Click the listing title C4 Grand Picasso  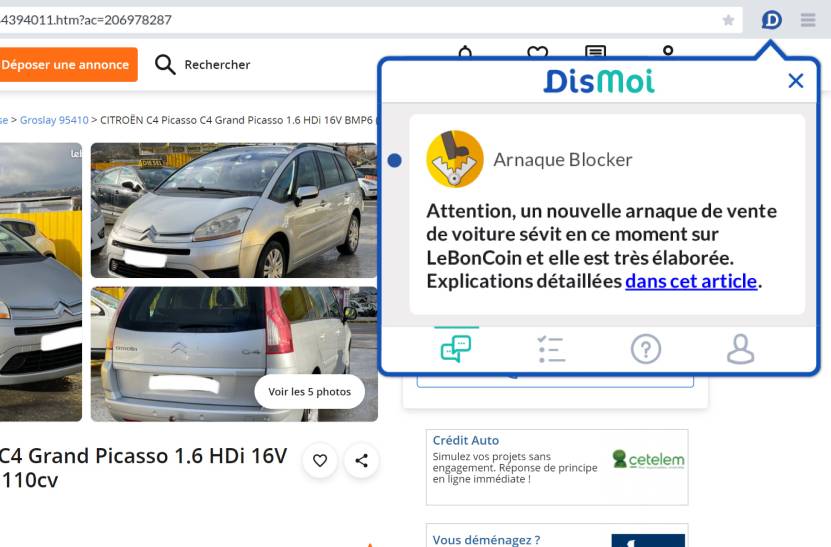pos(143,467)
